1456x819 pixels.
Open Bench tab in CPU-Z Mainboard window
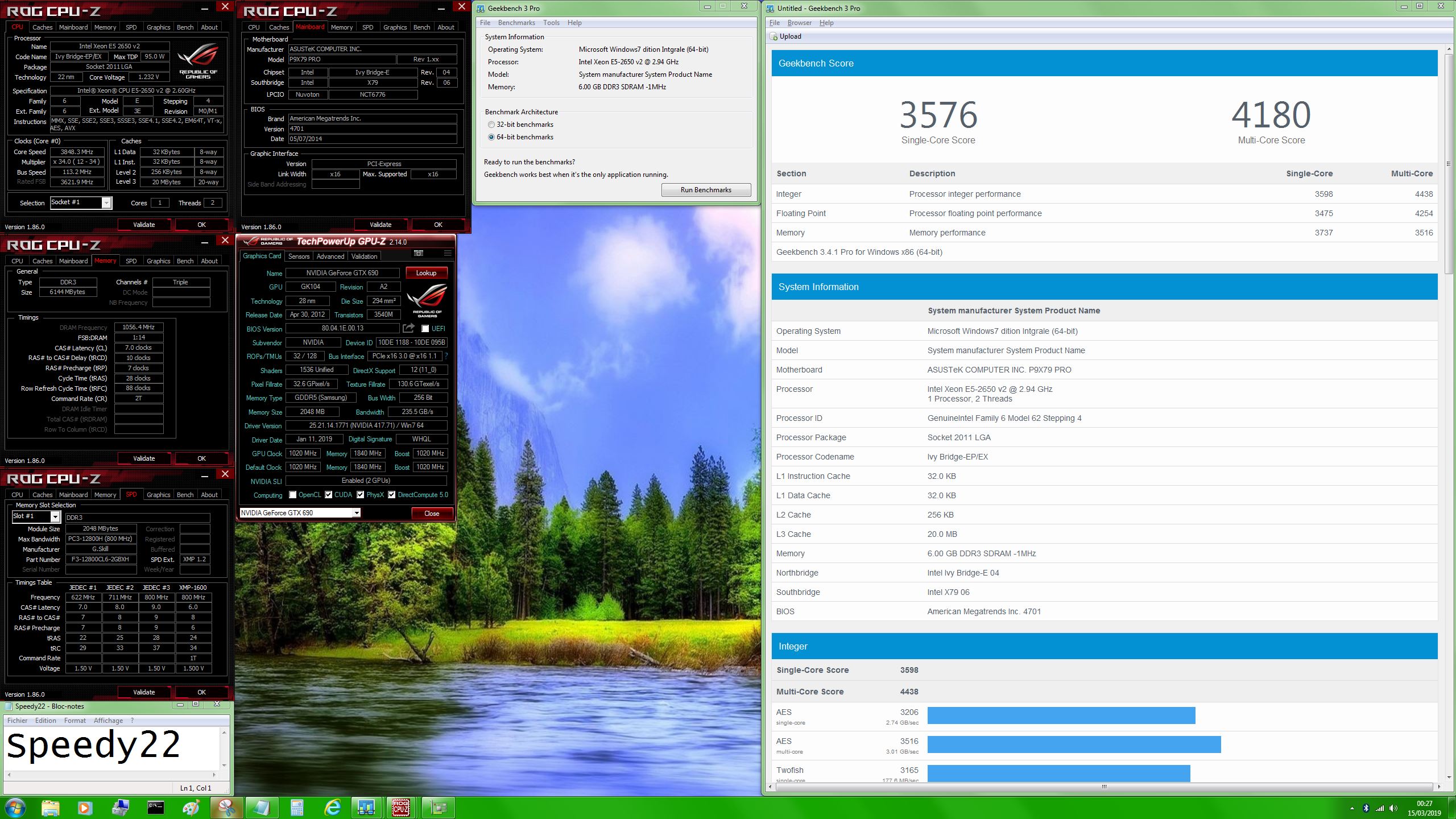click(x=421, y=27)
